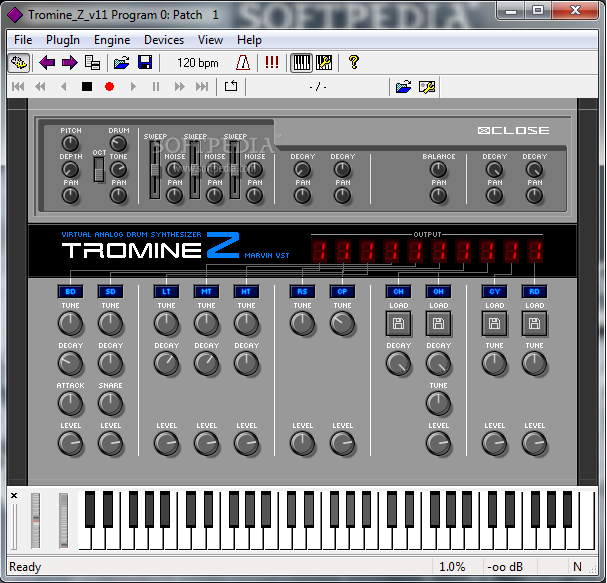Click the SD drum trigger button

110,292
